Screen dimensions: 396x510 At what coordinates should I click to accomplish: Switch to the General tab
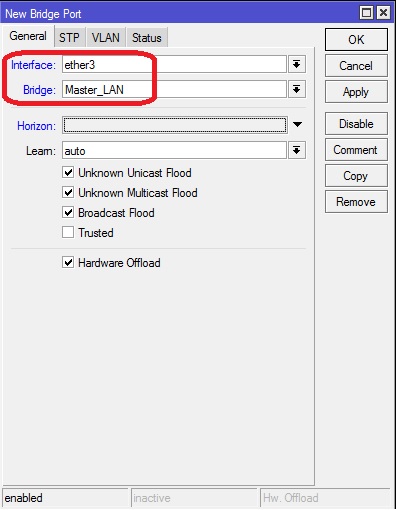coord(28,36)
